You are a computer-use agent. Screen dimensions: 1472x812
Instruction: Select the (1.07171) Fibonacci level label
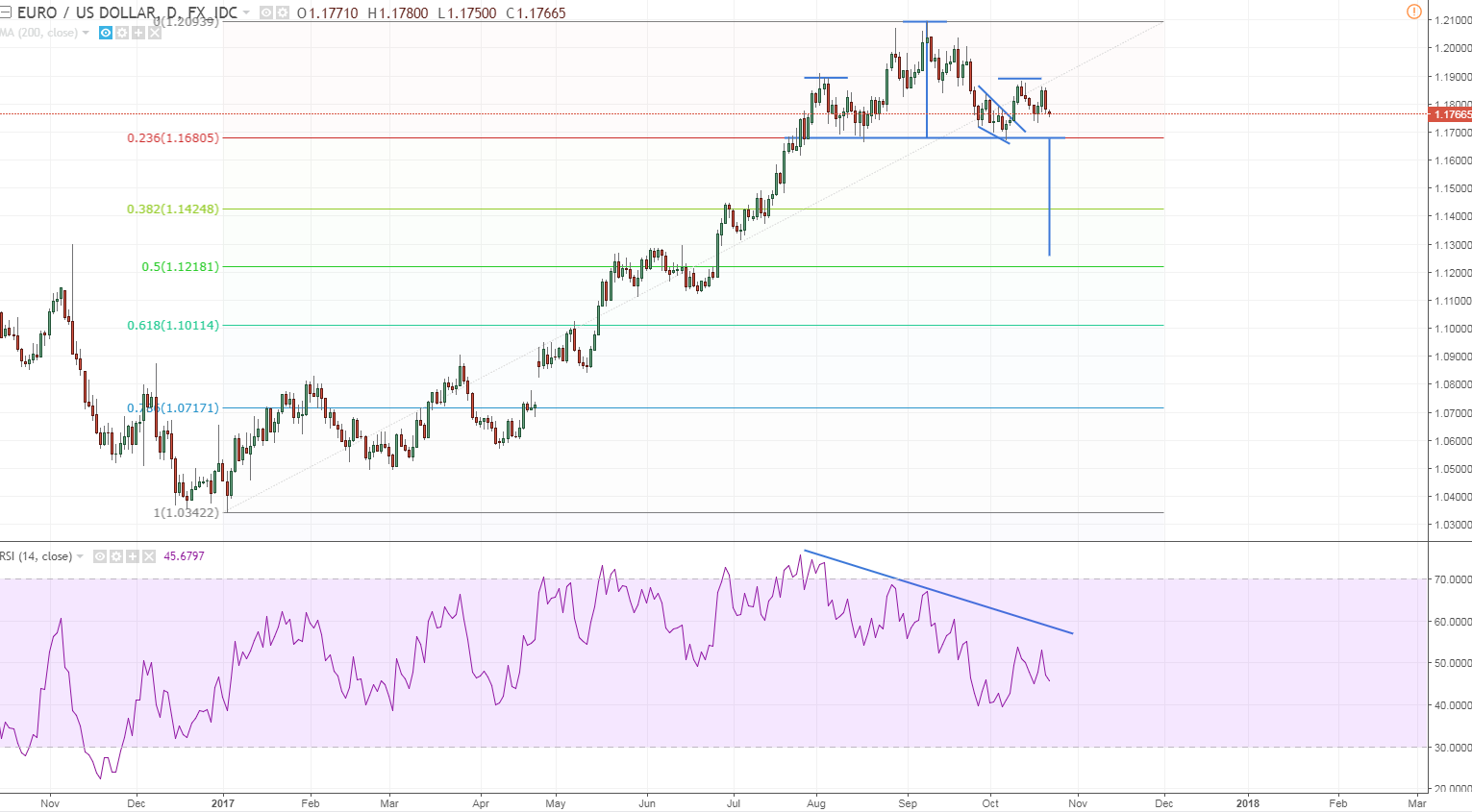click(x=173, y=407)
